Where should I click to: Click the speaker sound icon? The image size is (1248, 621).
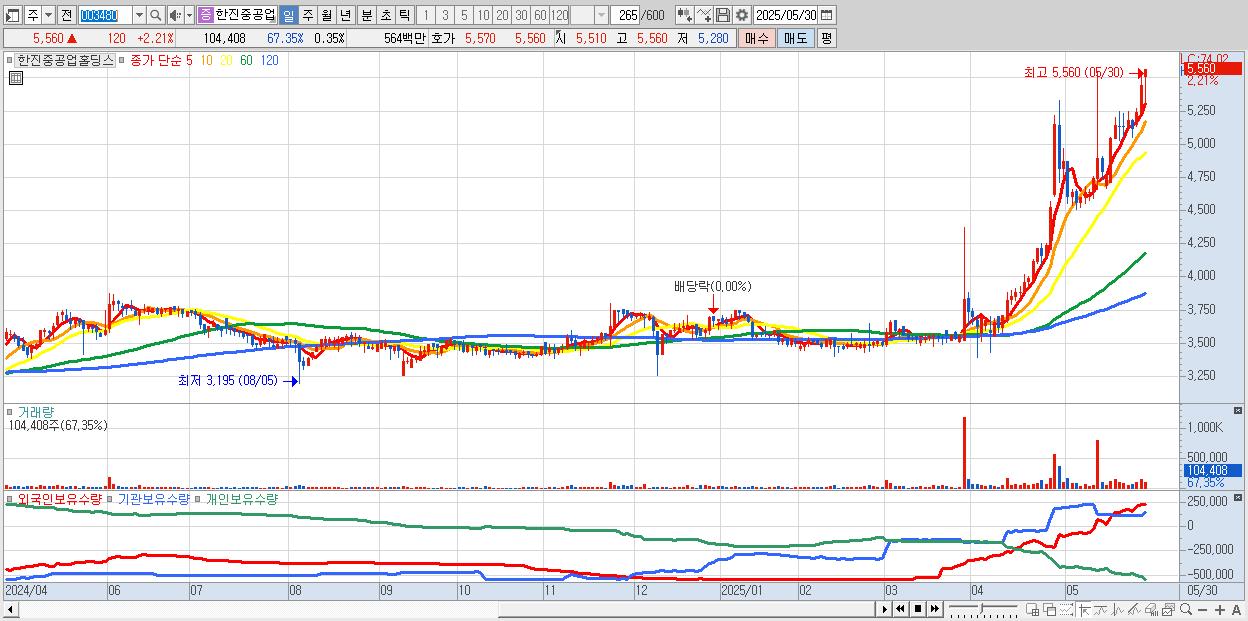pos(174,15)
